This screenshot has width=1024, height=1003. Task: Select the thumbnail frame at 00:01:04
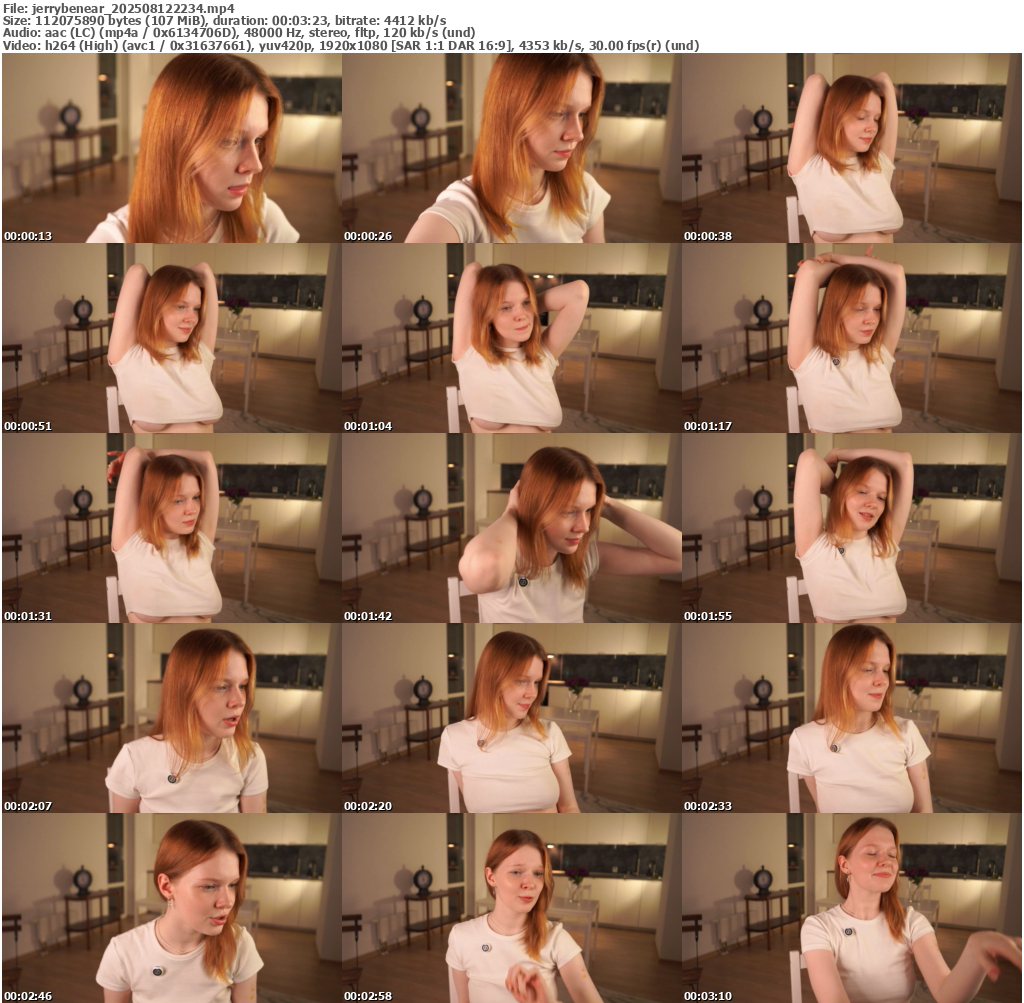click(x=511, y=338)
